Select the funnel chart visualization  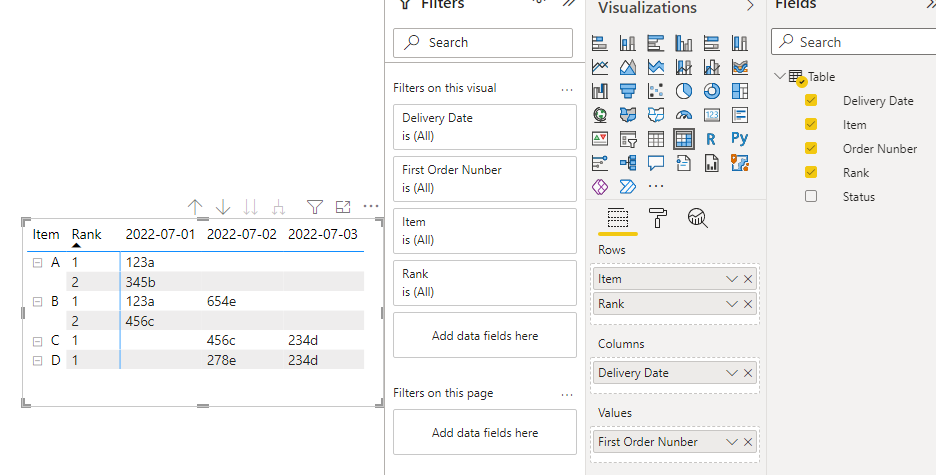627,91
